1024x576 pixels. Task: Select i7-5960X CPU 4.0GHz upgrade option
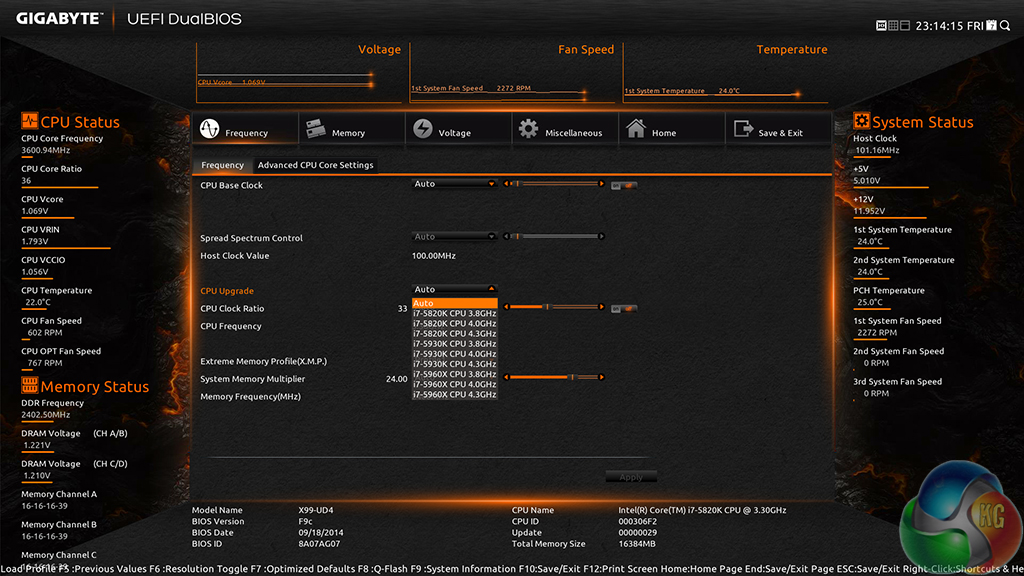click(454, 384)
